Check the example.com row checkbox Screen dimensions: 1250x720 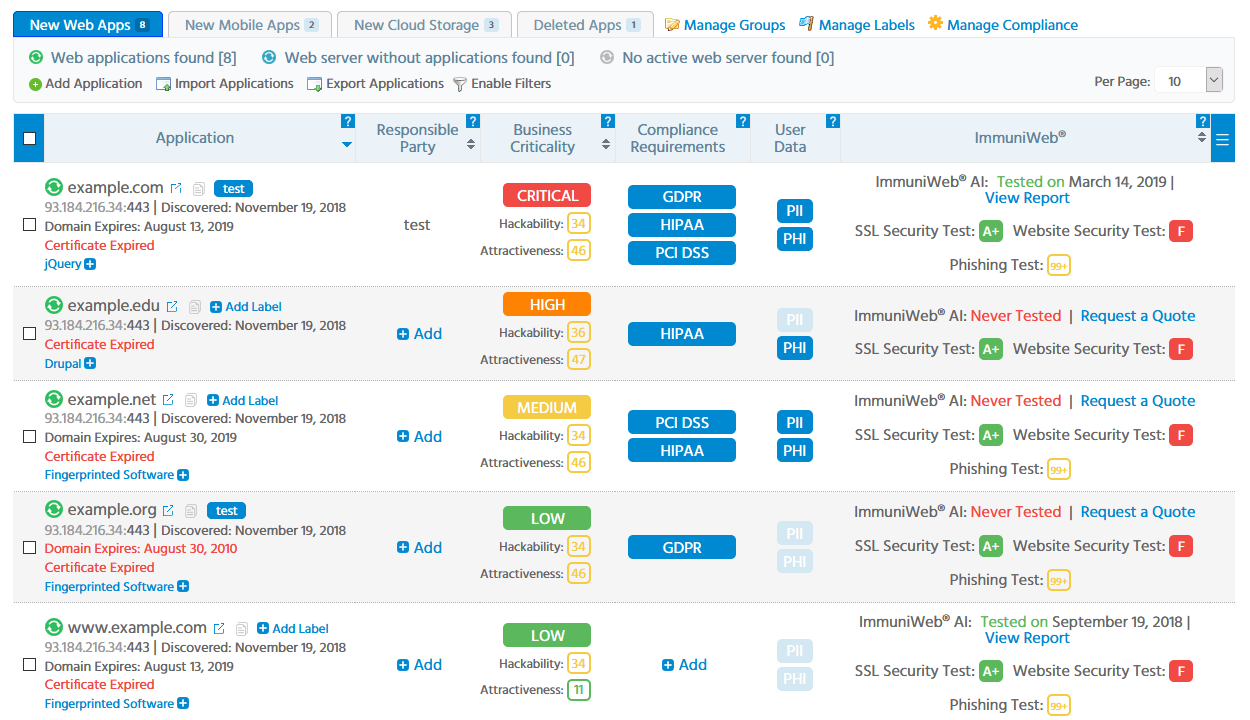point(29,225)
